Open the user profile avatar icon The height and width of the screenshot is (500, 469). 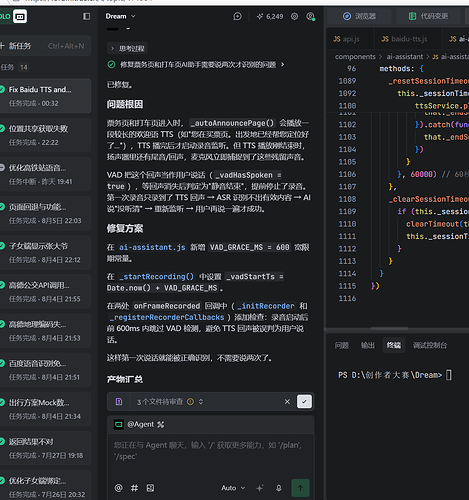click(310, 16)
